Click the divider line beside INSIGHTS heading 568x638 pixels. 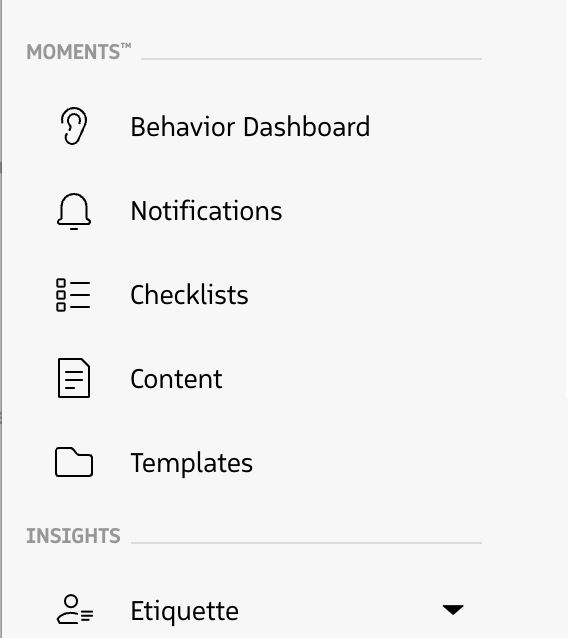click(306, 543)
